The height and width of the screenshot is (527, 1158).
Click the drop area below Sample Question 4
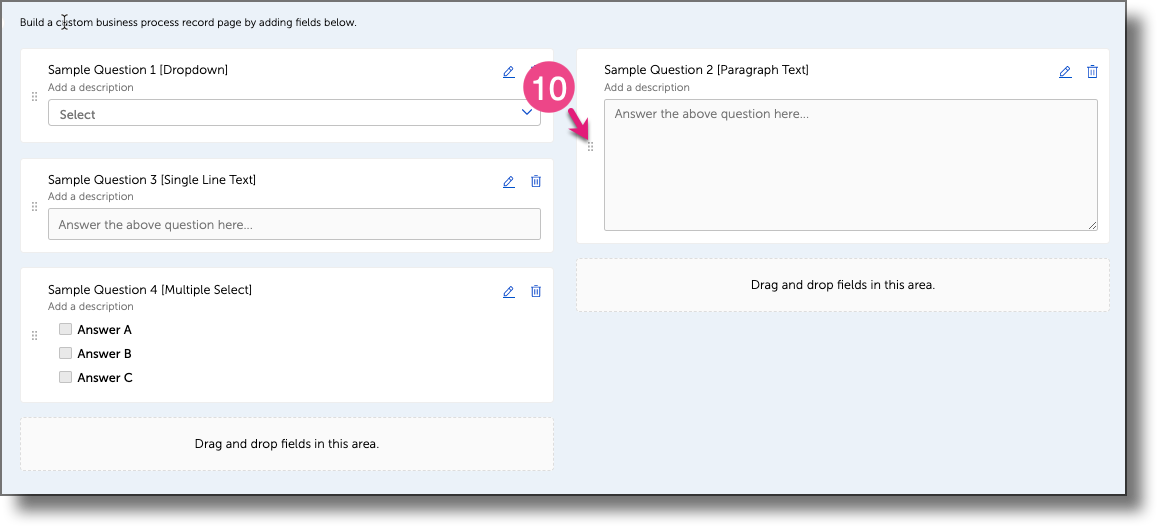[287, 444]
